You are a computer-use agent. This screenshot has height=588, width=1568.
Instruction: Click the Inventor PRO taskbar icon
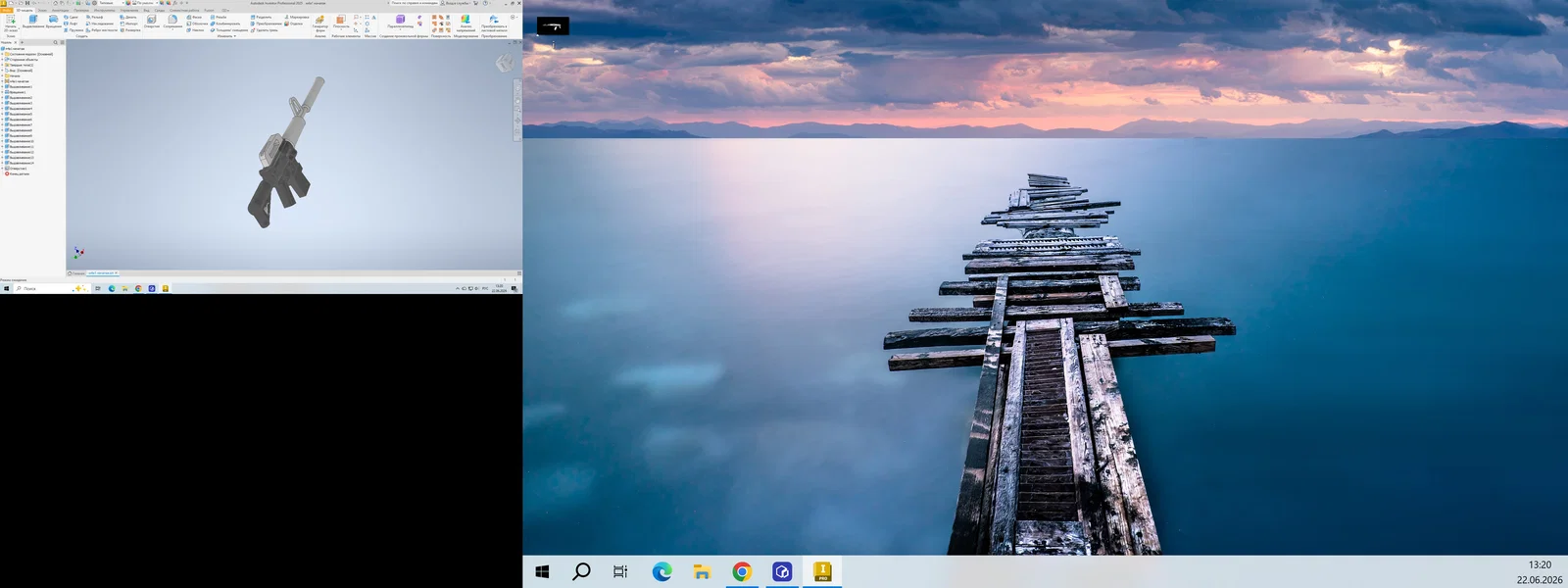[x=822, y=571]
